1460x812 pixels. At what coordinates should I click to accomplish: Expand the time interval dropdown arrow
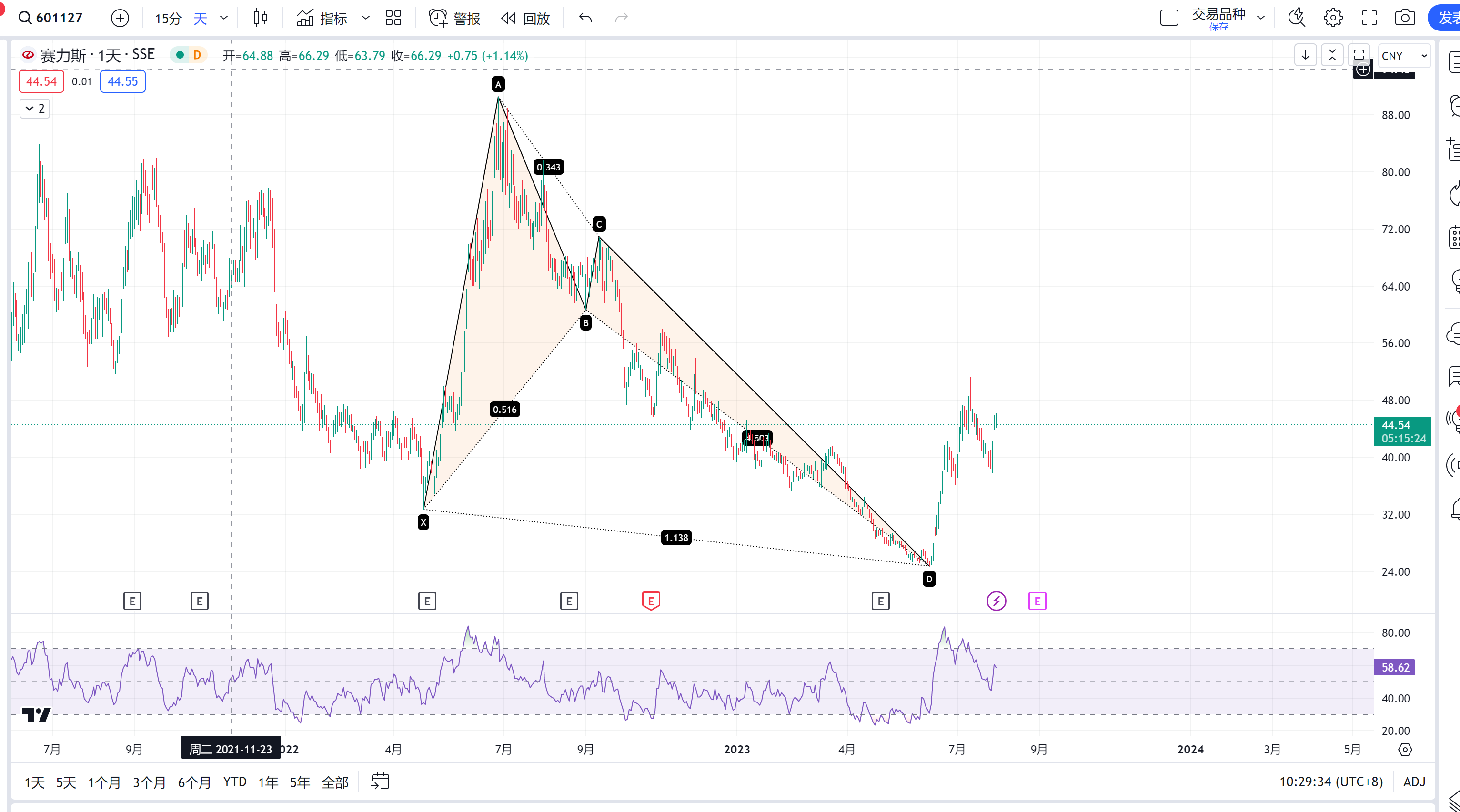[224, 18]
